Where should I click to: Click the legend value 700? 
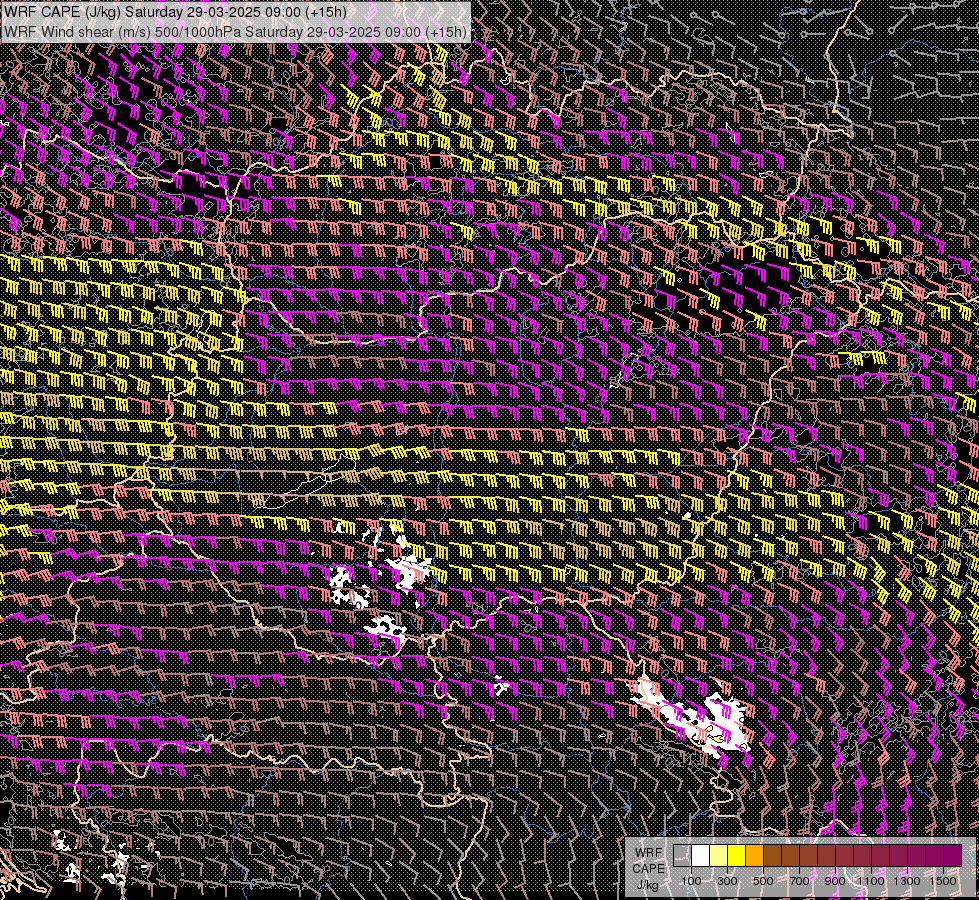(x=799, y=881)
